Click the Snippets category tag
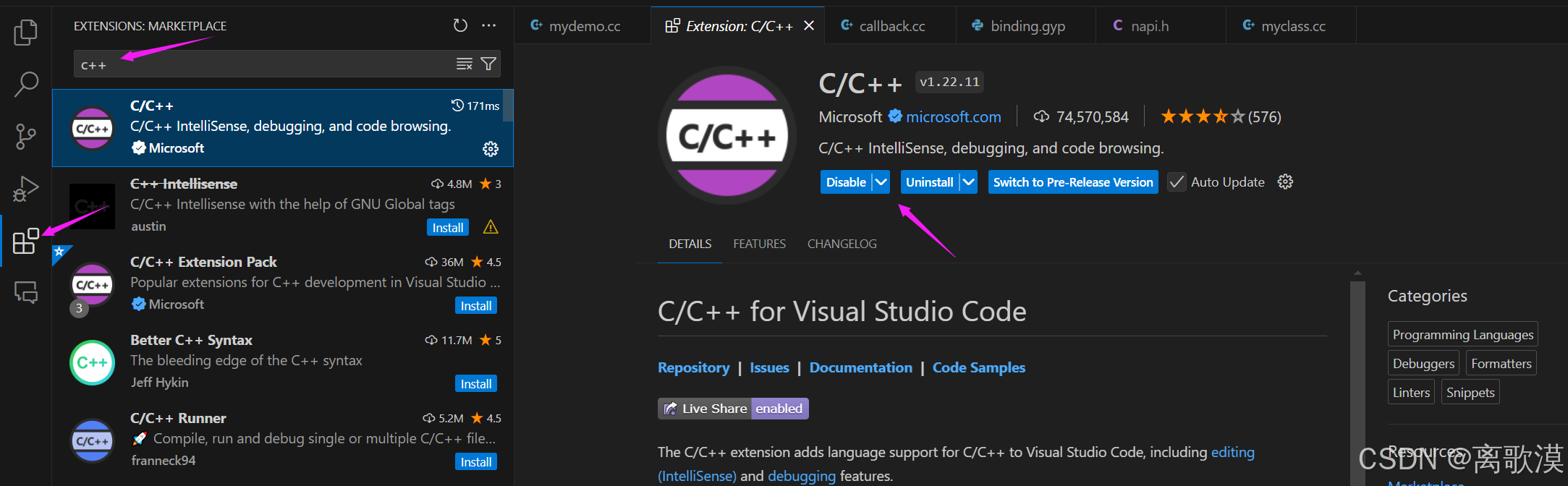This screenshot has height=486, width=1568. point(1470,392)
